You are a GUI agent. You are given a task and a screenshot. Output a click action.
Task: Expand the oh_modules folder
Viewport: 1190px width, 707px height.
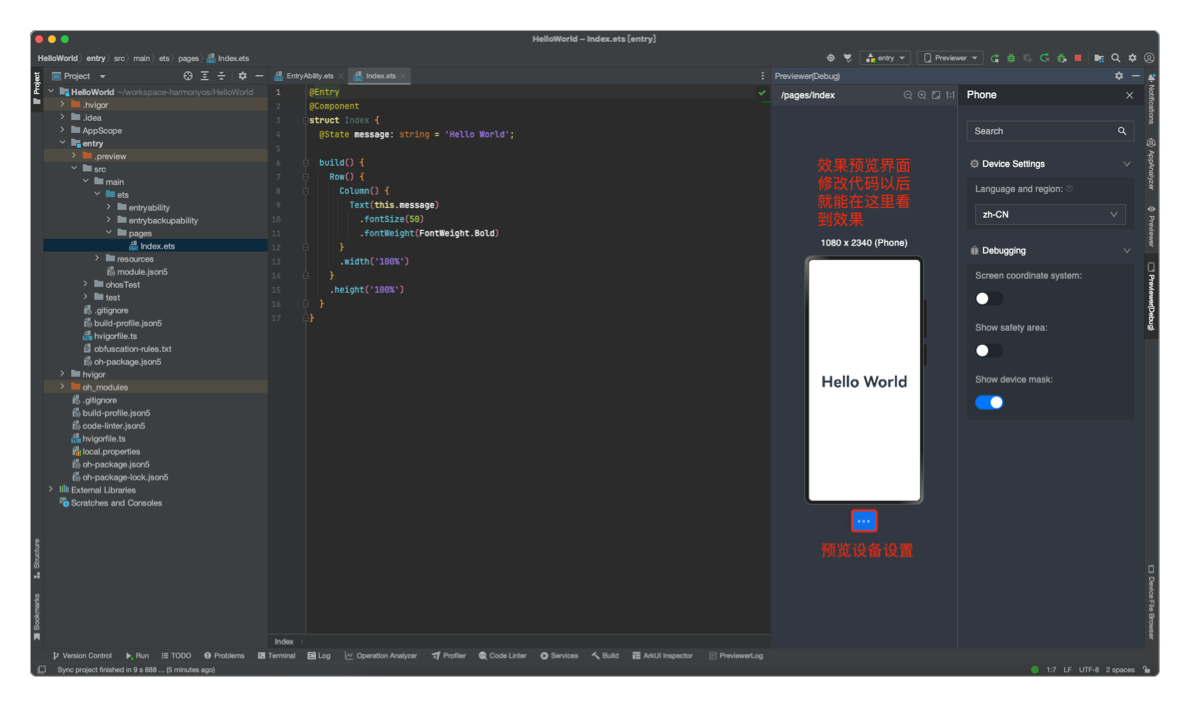tap(63, 387)
